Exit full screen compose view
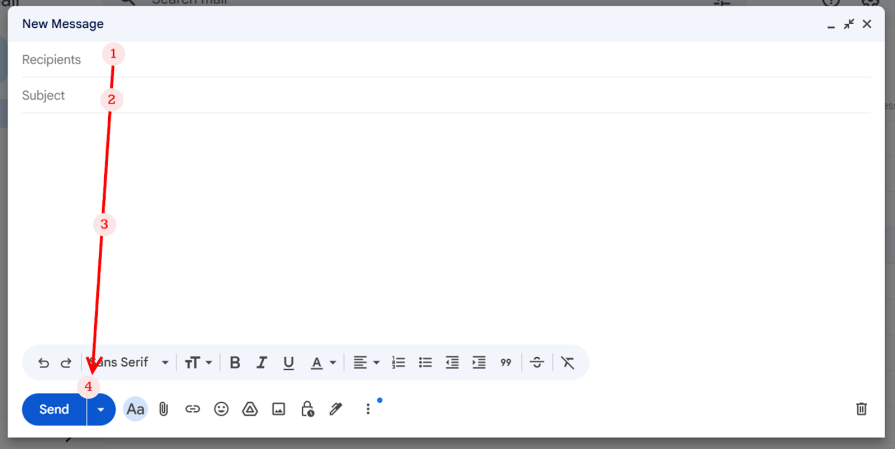 coord(849,24)
